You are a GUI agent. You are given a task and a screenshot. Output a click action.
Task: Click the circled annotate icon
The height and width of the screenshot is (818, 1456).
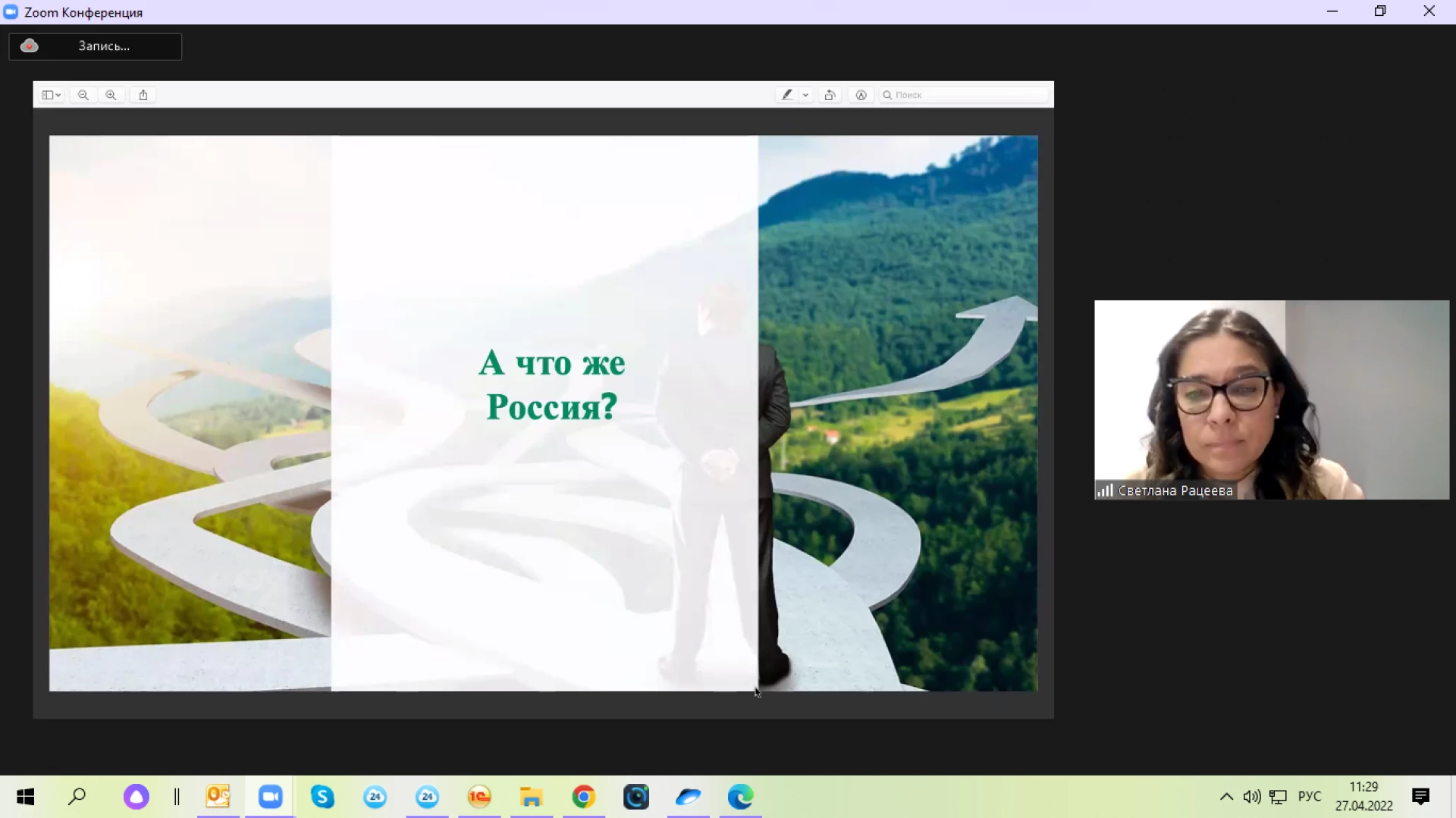(861, 95)
